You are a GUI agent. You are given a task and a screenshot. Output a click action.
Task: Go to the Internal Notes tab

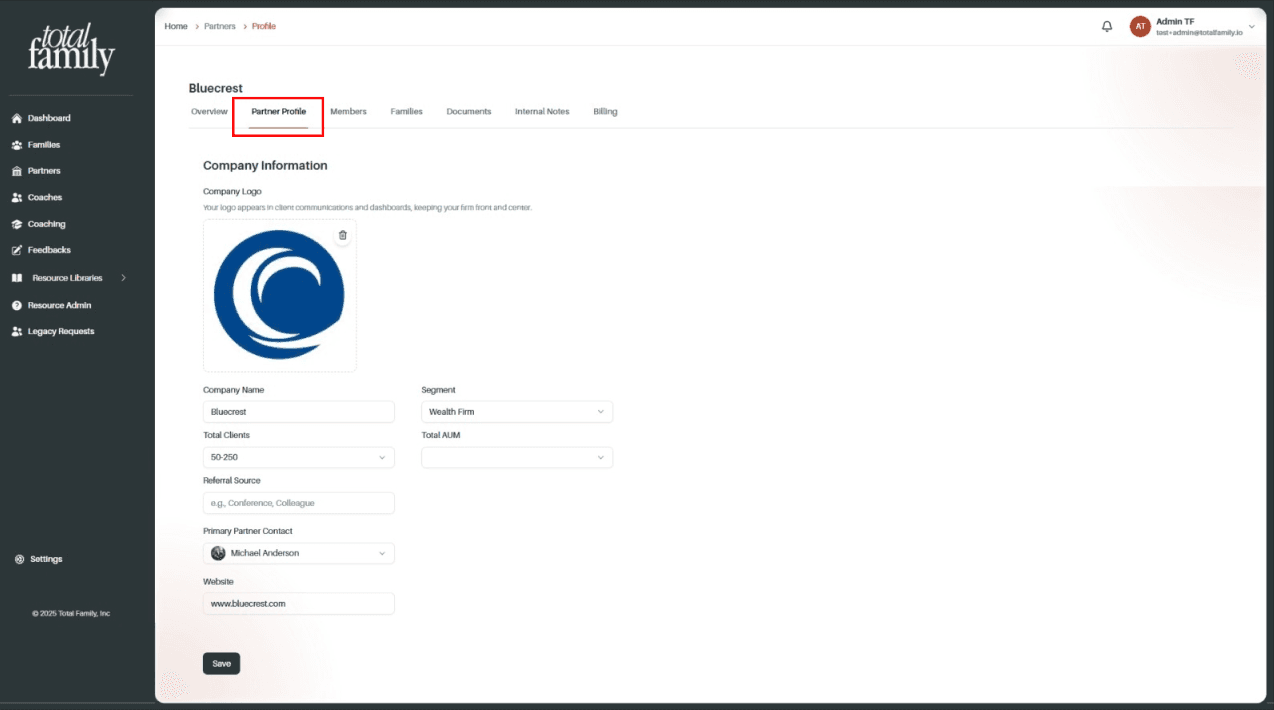542,112
